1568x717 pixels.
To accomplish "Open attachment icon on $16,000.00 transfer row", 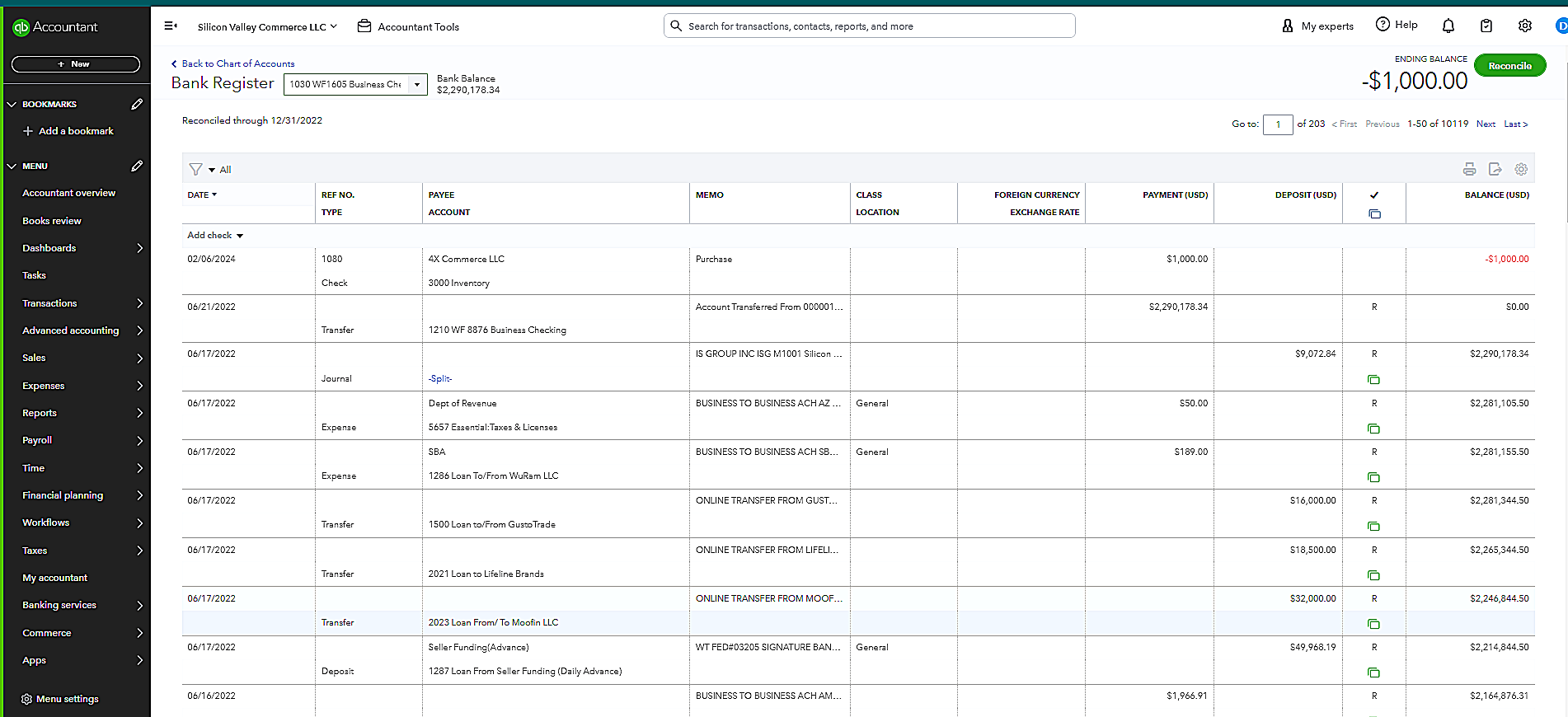I will tap(1373, 526).
